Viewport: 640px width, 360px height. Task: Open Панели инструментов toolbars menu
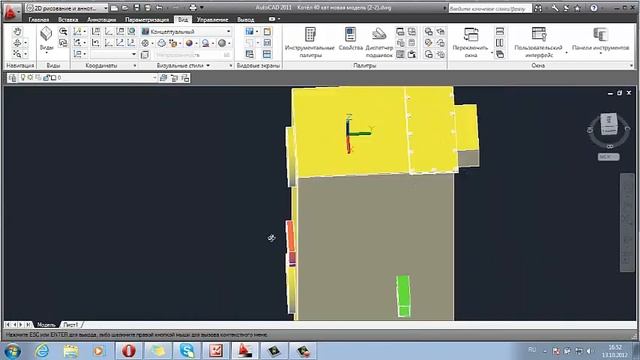click(600, 39)
